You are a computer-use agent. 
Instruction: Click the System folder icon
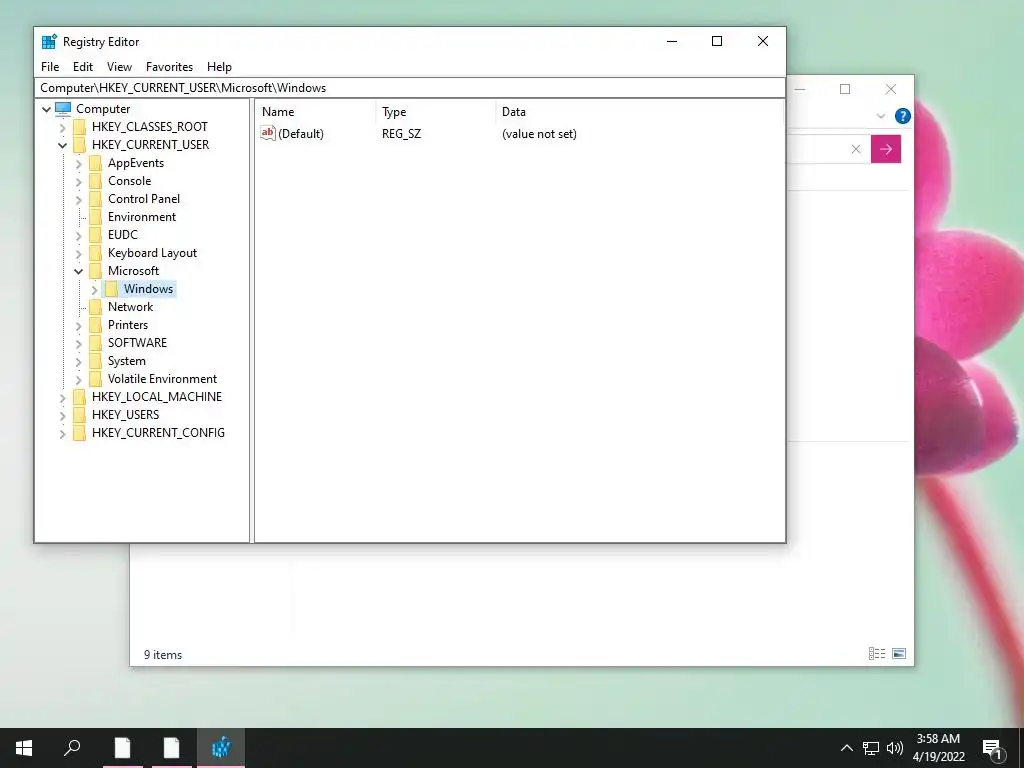(95, 360)
